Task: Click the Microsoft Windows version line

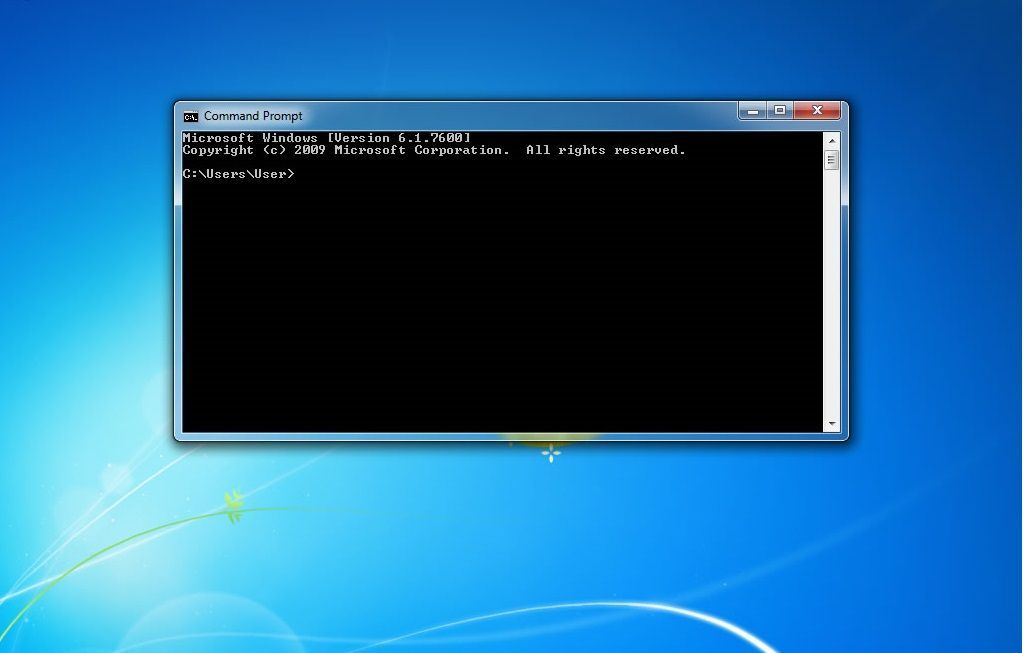Action: [x=325, y=137]
